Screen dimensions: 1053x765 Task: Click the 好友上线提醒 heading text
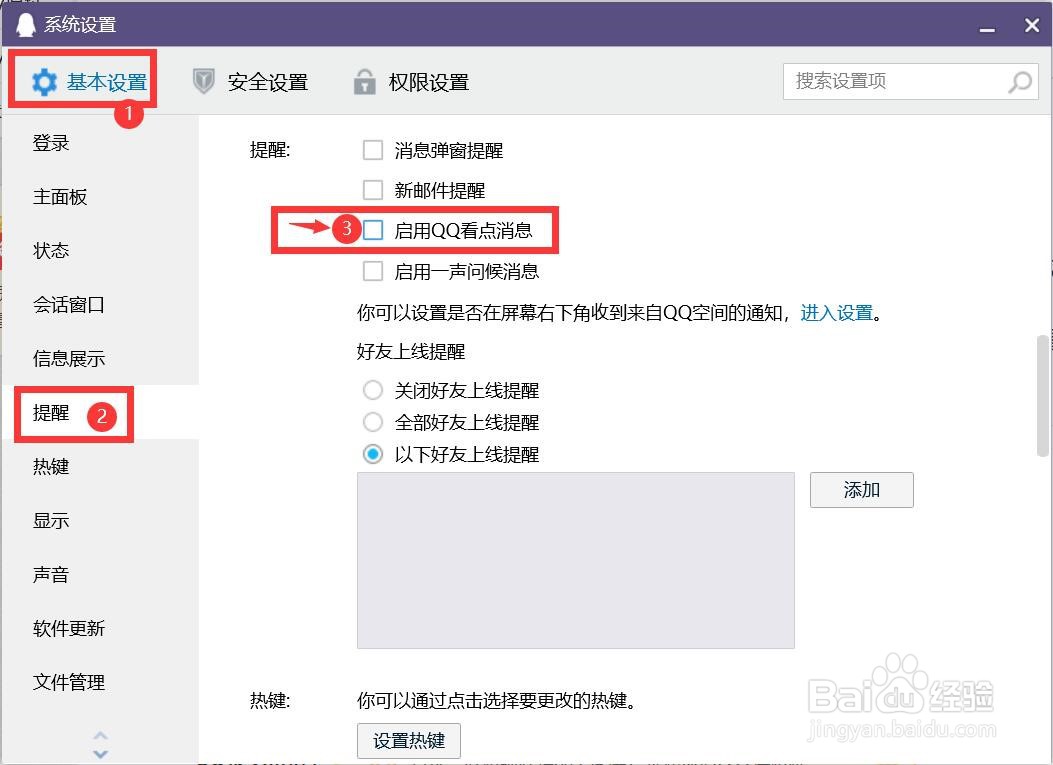tap(411, 351)
